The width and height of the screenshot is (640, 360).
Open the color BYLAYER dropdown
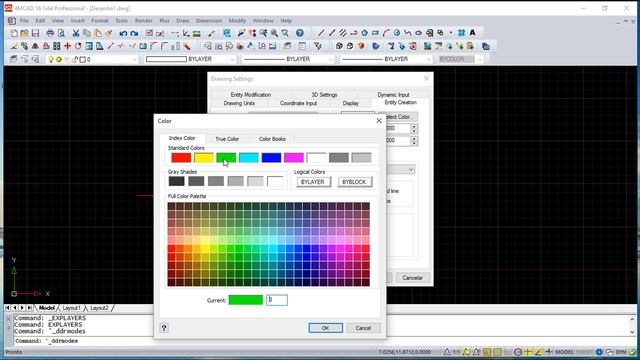[x=232, y=60]
